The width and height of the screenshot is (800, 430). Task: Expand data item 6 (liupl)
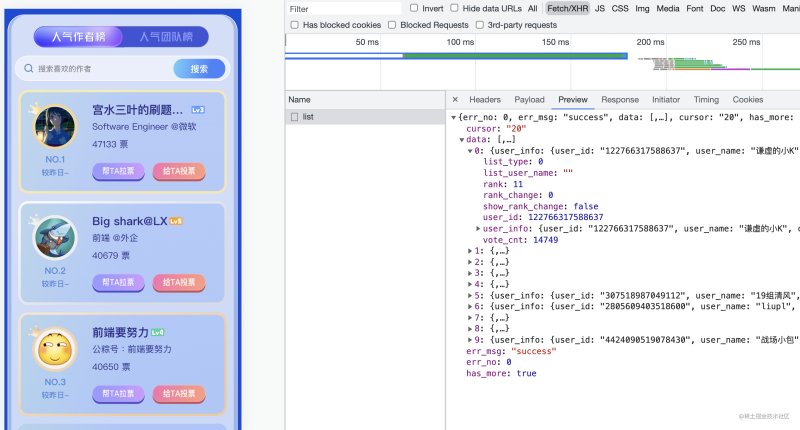tap(470, 307)
